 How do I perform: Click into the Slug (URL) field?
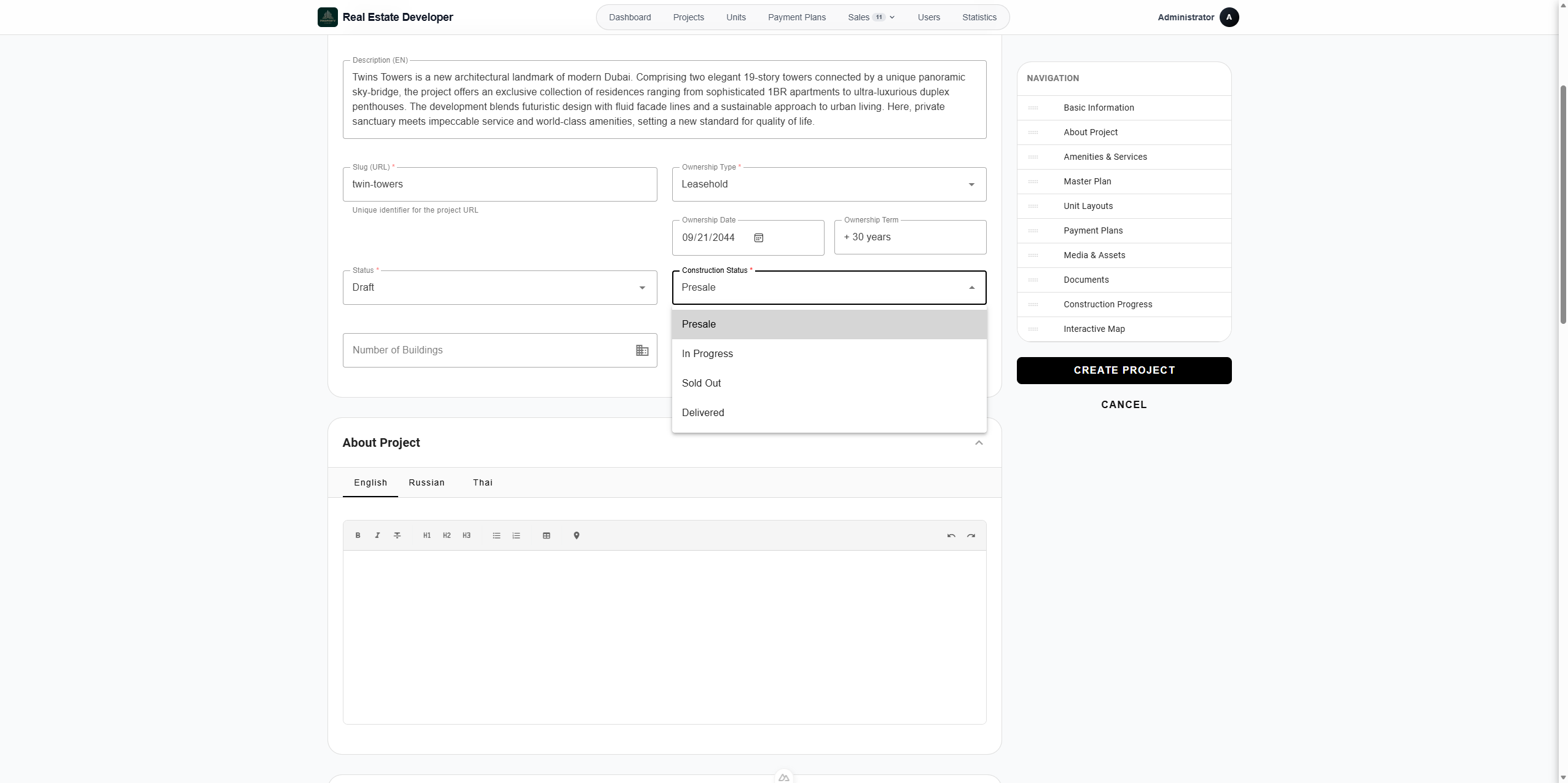(500, 184)
